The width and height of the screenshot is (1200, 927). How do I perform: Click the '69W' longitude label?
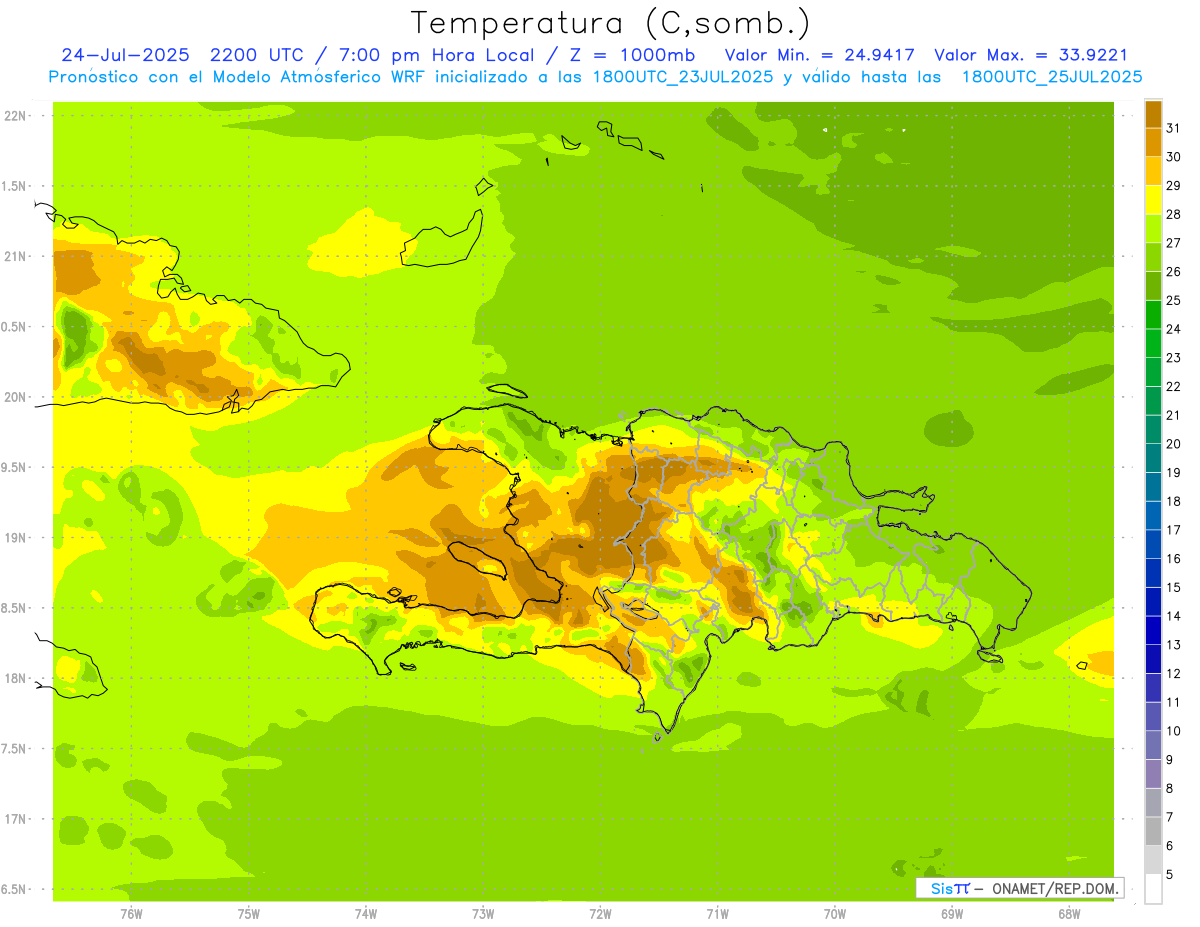pyautogui.click(x=952, y=914)
